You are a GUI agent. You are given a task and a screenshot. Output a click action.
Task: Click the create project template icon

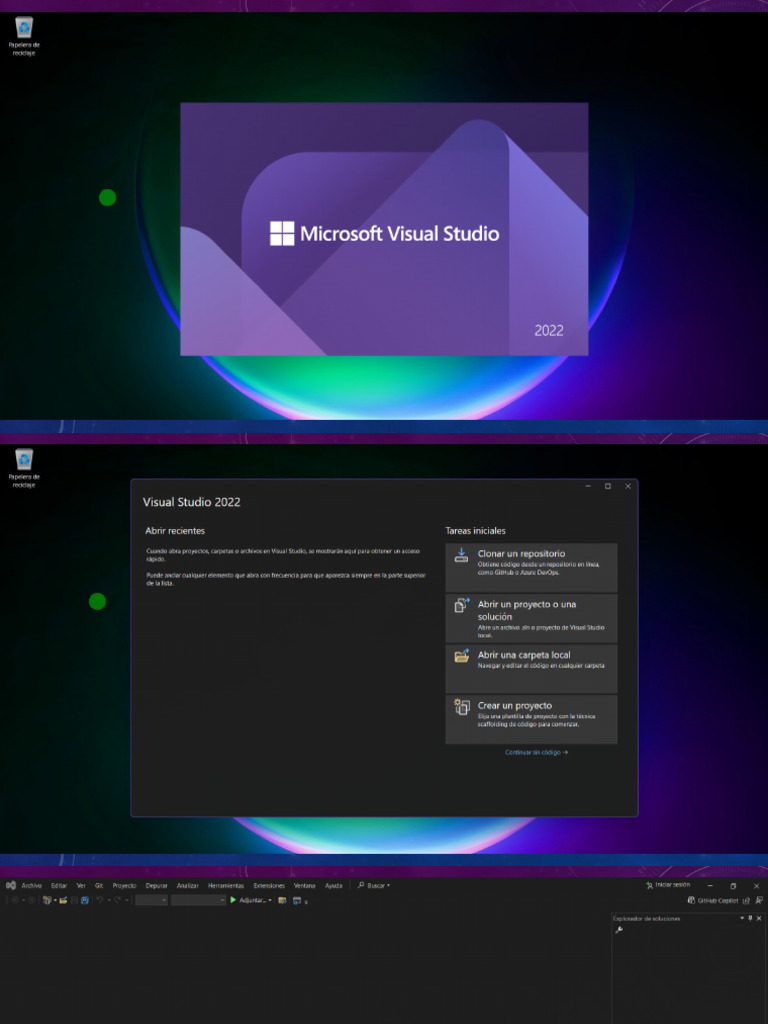coord(462,706)
